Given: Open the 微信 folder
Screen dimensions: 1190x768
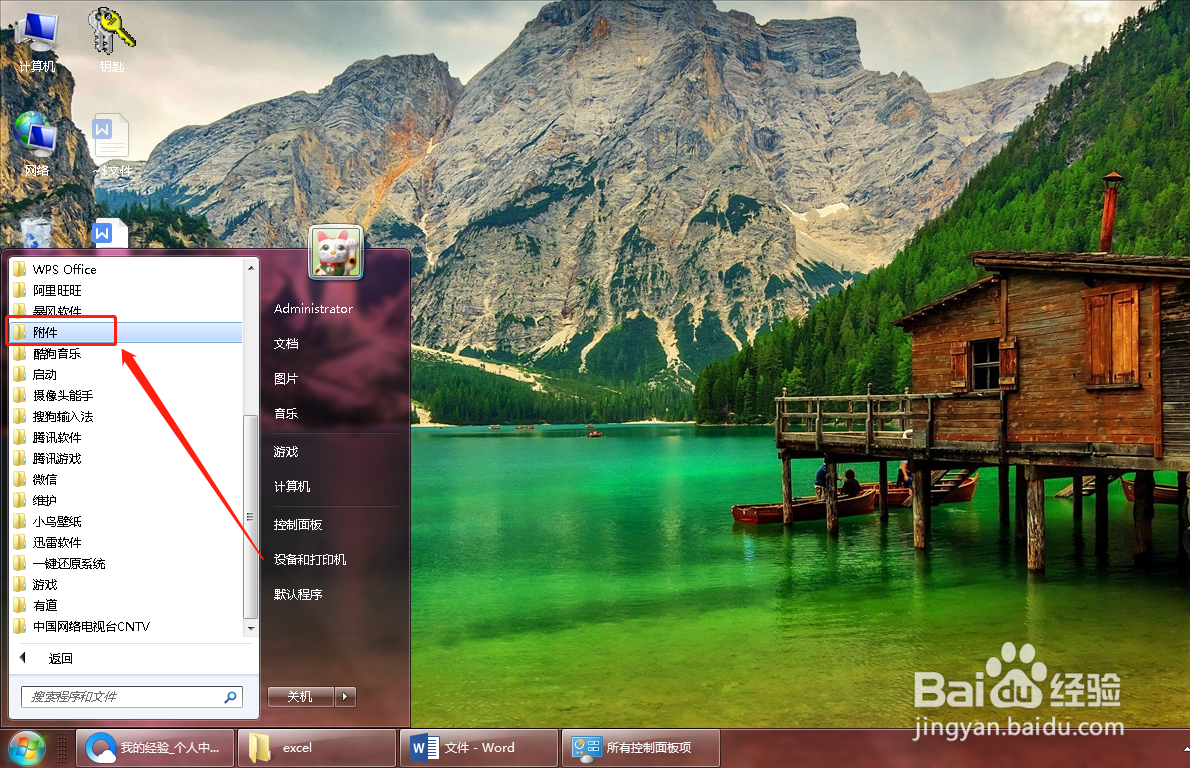Looking at the screenshot, I should coord(126,480).
